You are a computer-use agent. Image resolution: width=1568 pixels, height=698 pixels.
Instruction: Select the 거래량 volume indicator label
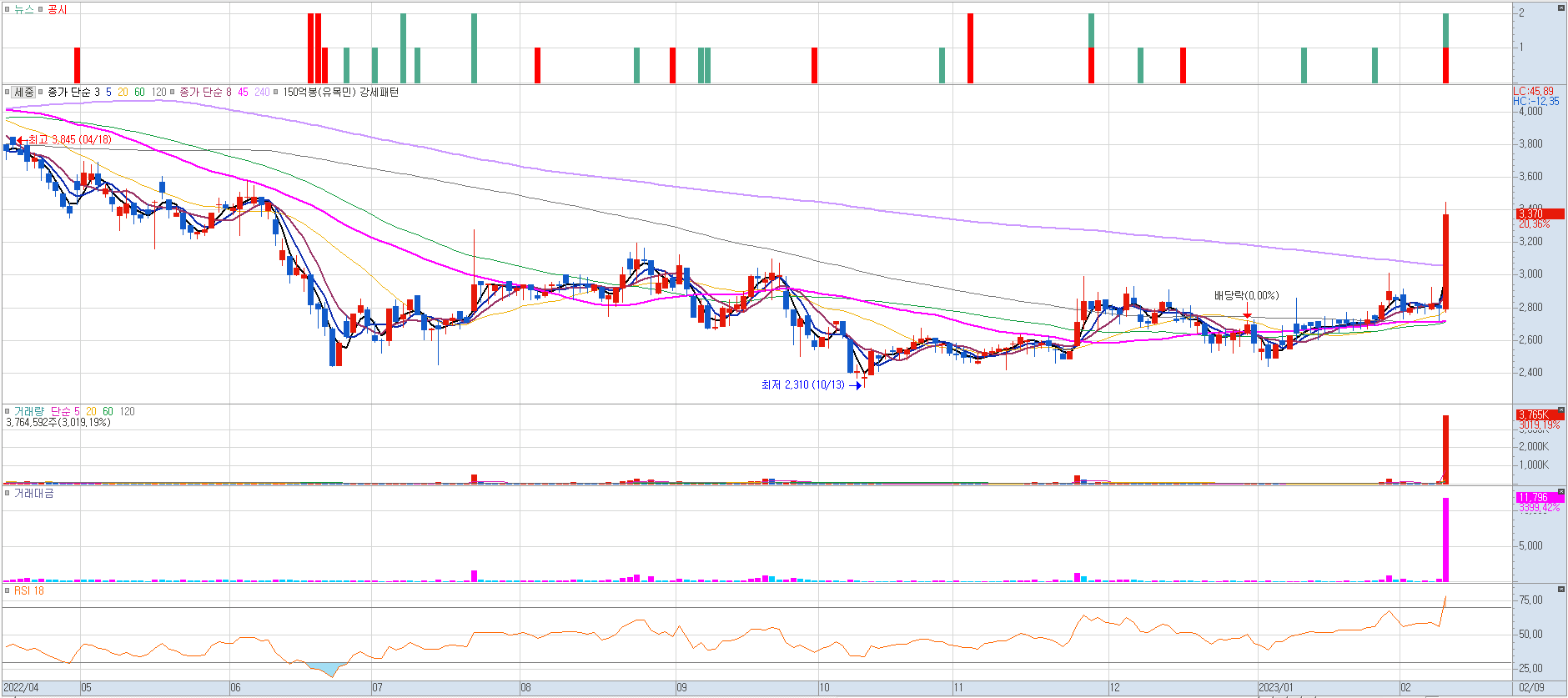28,411
